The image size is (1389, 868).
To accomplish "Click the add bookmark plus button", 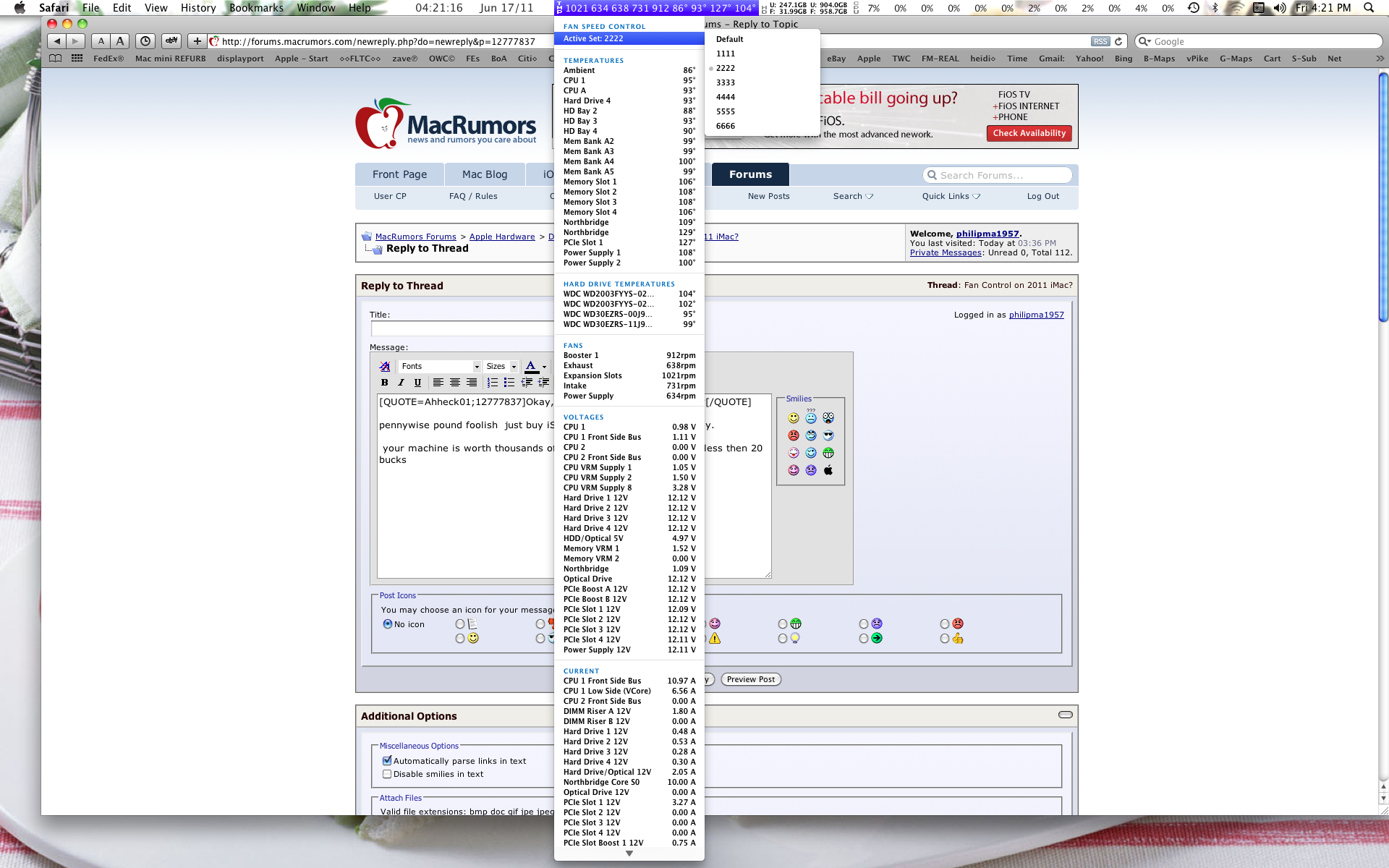I will (x=197, y=41).
